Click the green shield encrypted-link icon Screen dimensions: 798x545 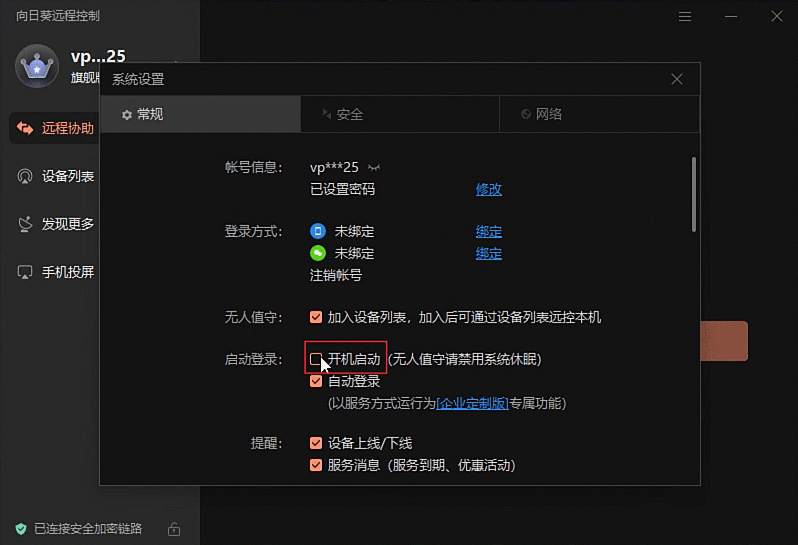pos(20,528)
